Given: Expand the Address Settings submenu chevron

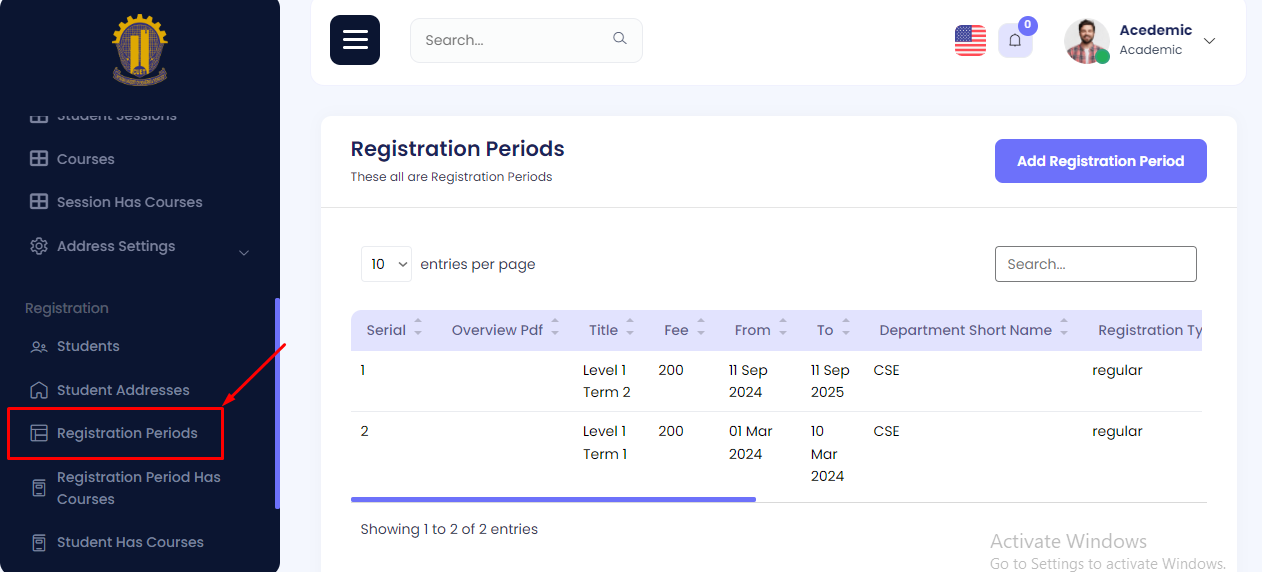Looking at the screenshot, I should [x=244, y=253].
